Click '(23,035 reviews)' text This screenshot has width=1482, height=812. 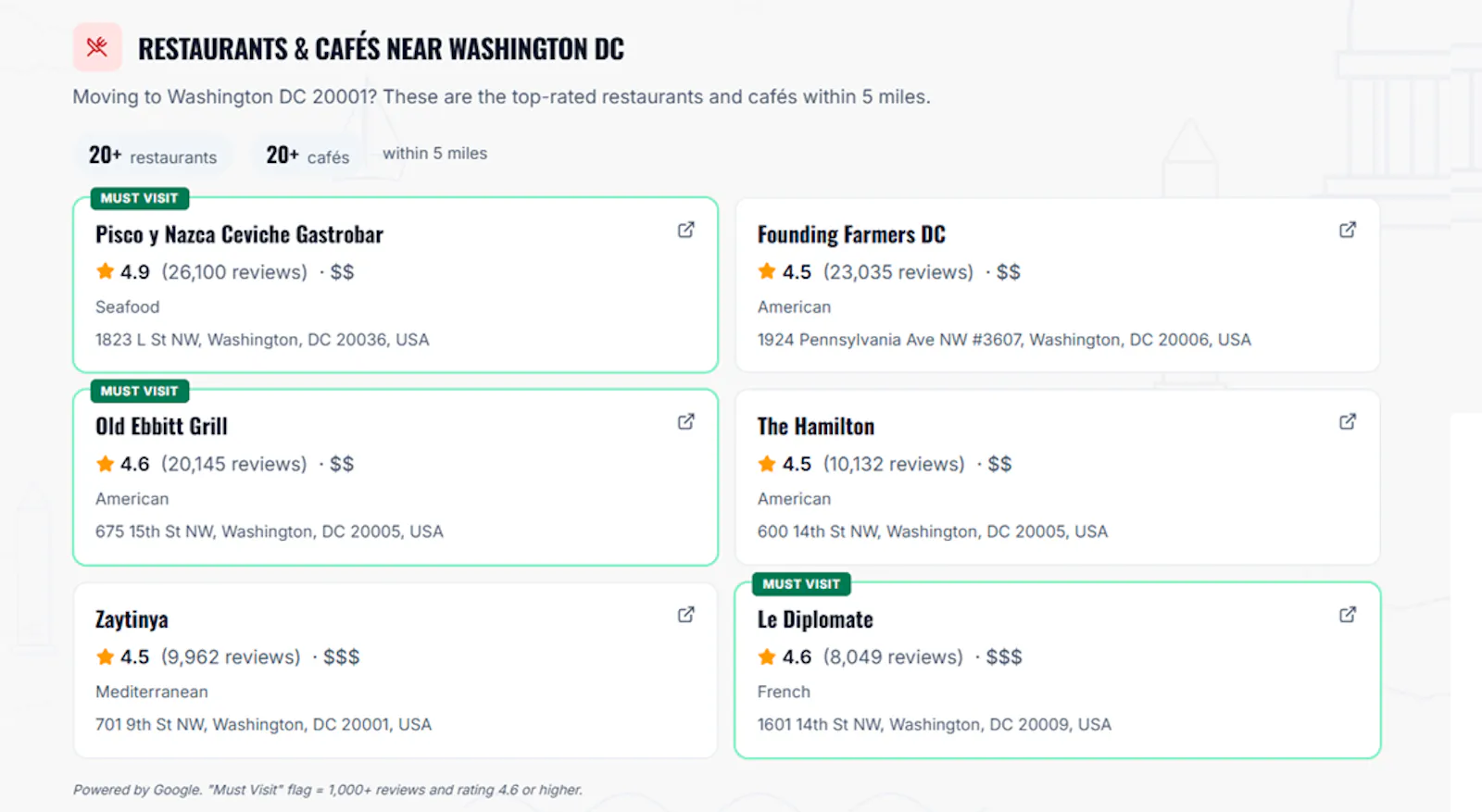point(898,272)
